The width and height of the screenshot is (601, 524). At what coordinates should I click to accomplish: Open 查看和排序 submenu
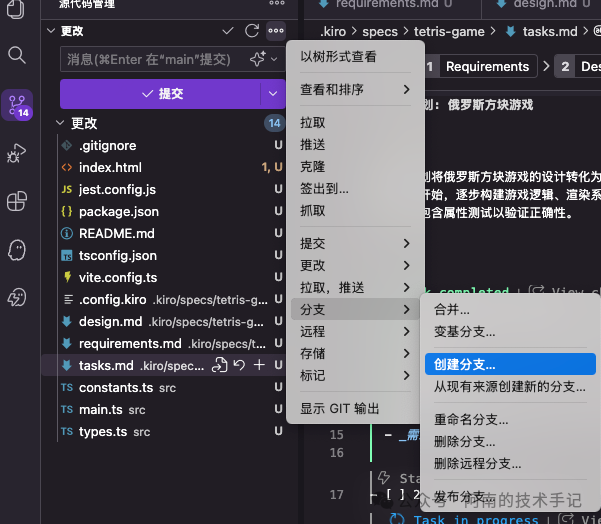(x=355, y=90)
